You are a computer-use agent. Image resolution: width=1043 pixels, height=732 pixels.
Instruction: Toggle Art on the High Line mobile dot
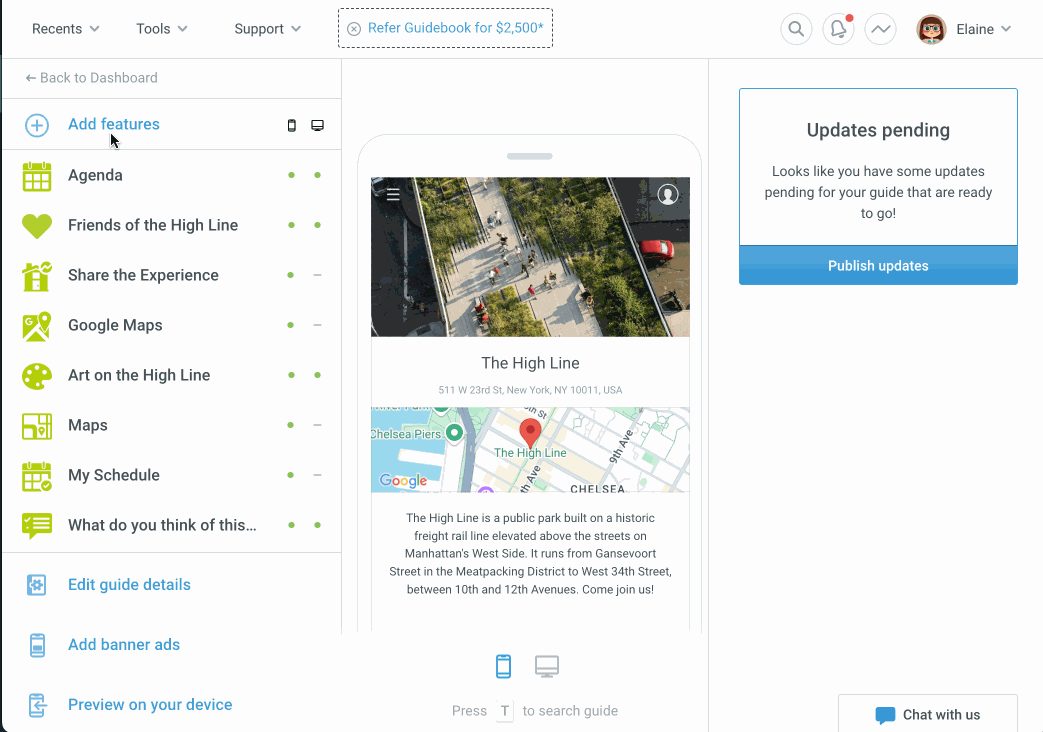tap(291, 375)
